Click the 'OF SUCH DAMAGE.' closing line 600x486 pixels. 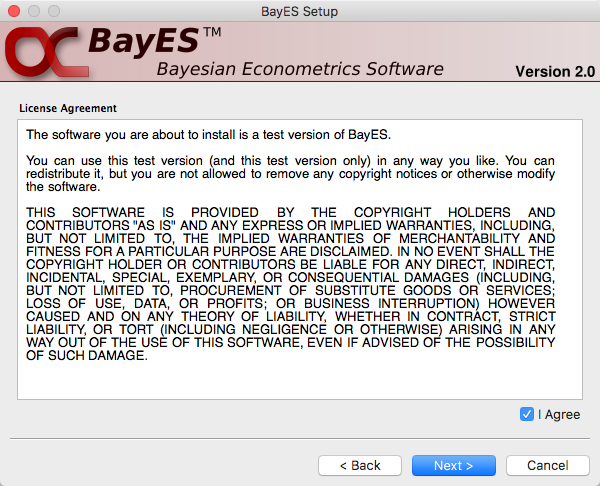click(87, 356)
